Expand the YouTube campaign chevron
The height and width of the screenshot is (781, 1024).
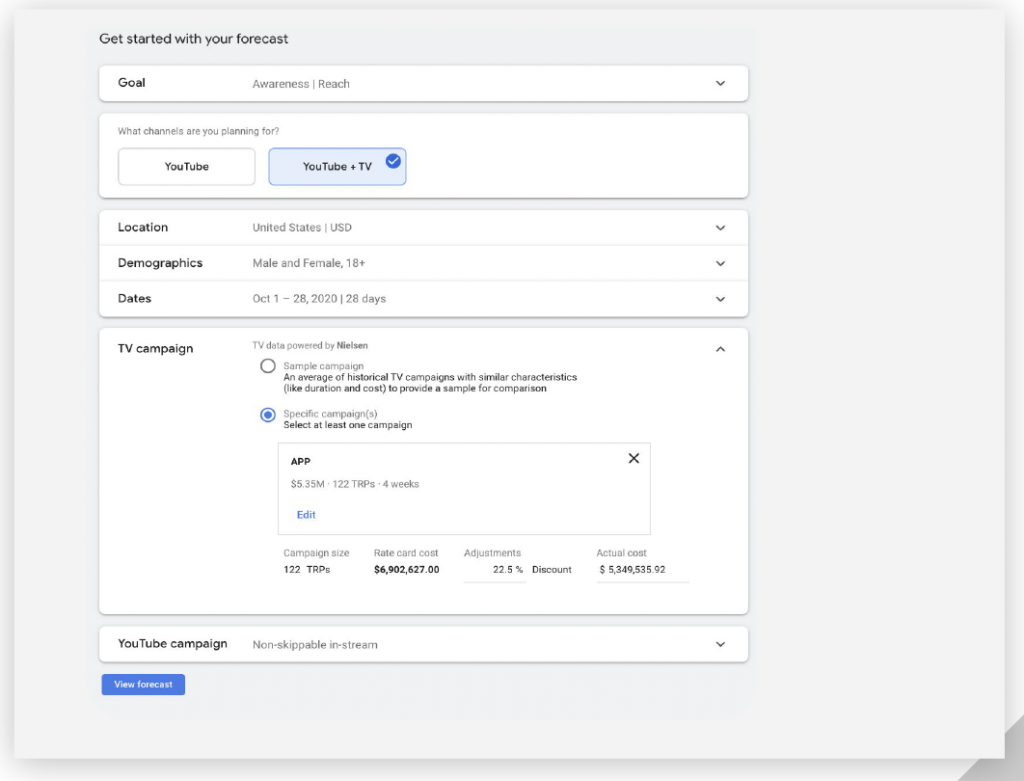[720, 645]
